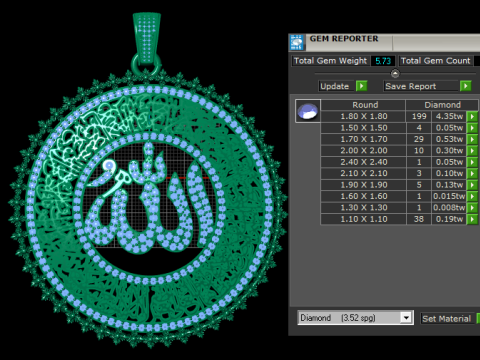Click the 0.19tw weight cell
This screenshot has width=480, height=360.
click(x=449, y=219)
